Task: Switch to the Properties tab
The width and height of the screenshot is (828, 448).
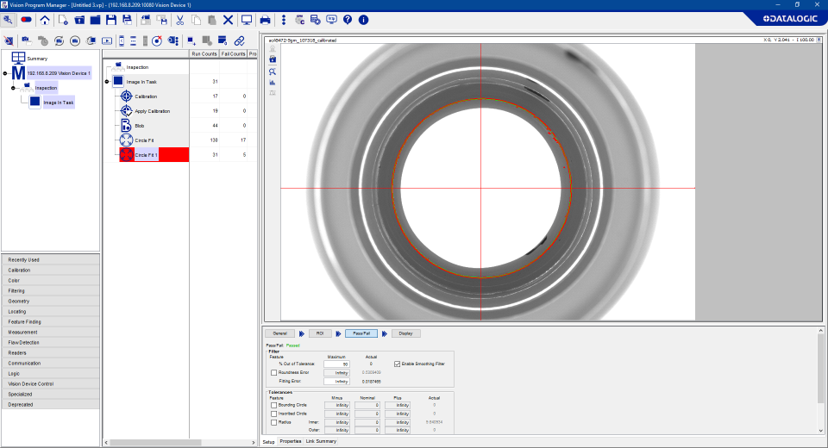Action: point(290,441)
